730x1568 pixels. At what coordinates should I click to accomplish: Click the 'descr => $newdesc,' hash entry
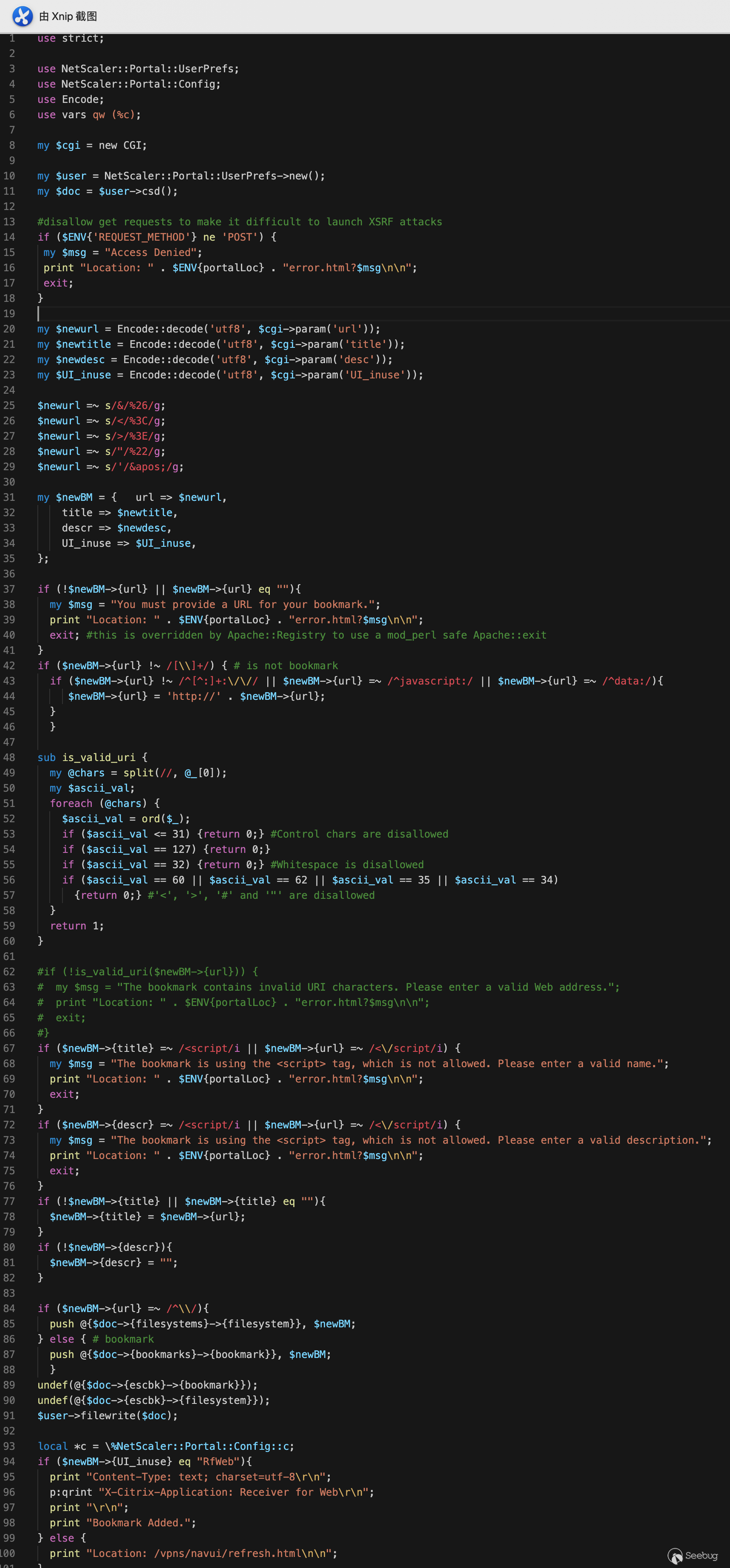click(x=117, y=528)
